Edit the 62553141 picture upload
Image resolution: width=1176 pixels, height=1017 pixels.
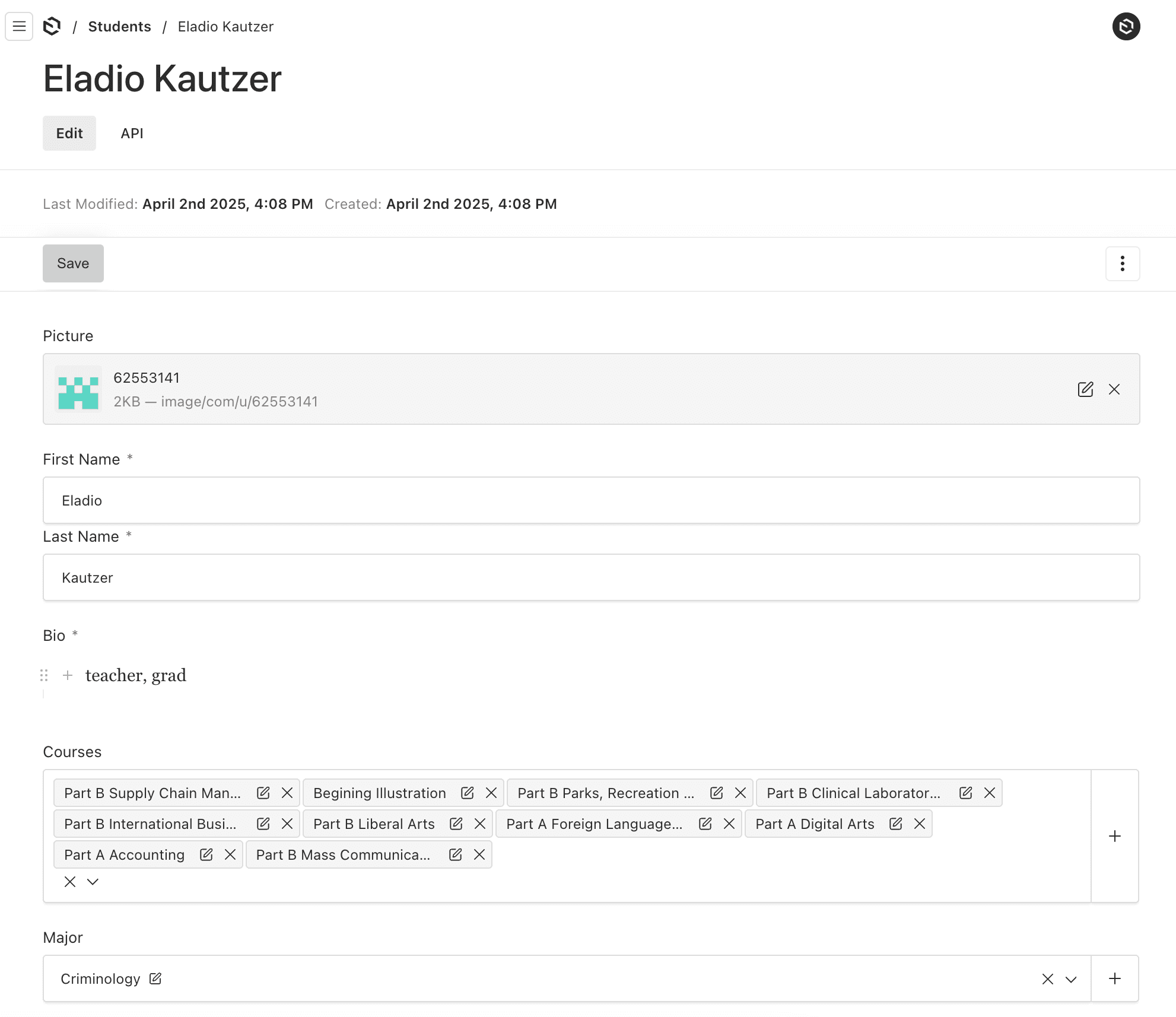tap(1085, 389)
